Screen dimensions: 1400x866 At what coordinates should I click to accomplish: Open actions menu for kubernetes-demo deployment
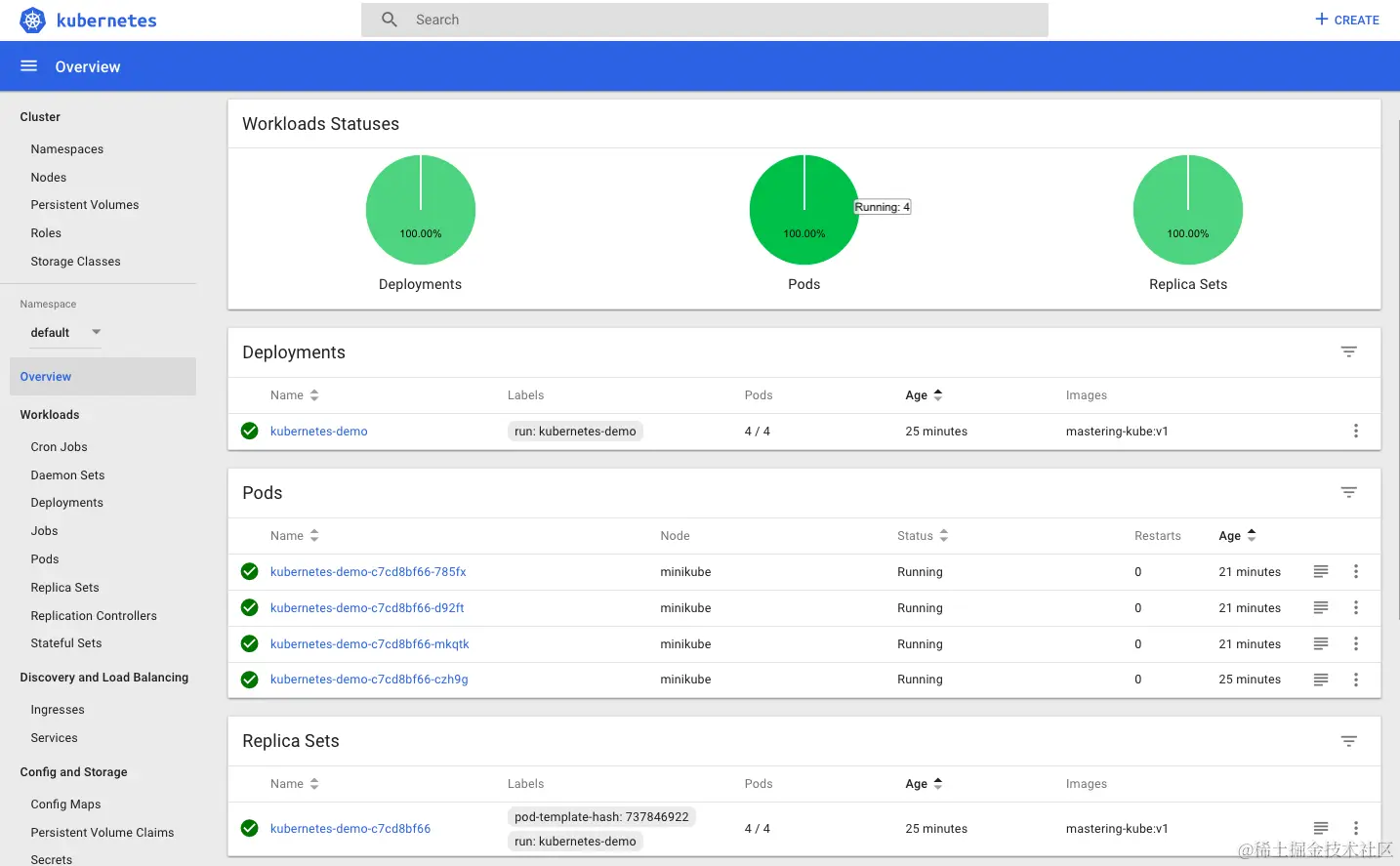tap(1355, 431)
